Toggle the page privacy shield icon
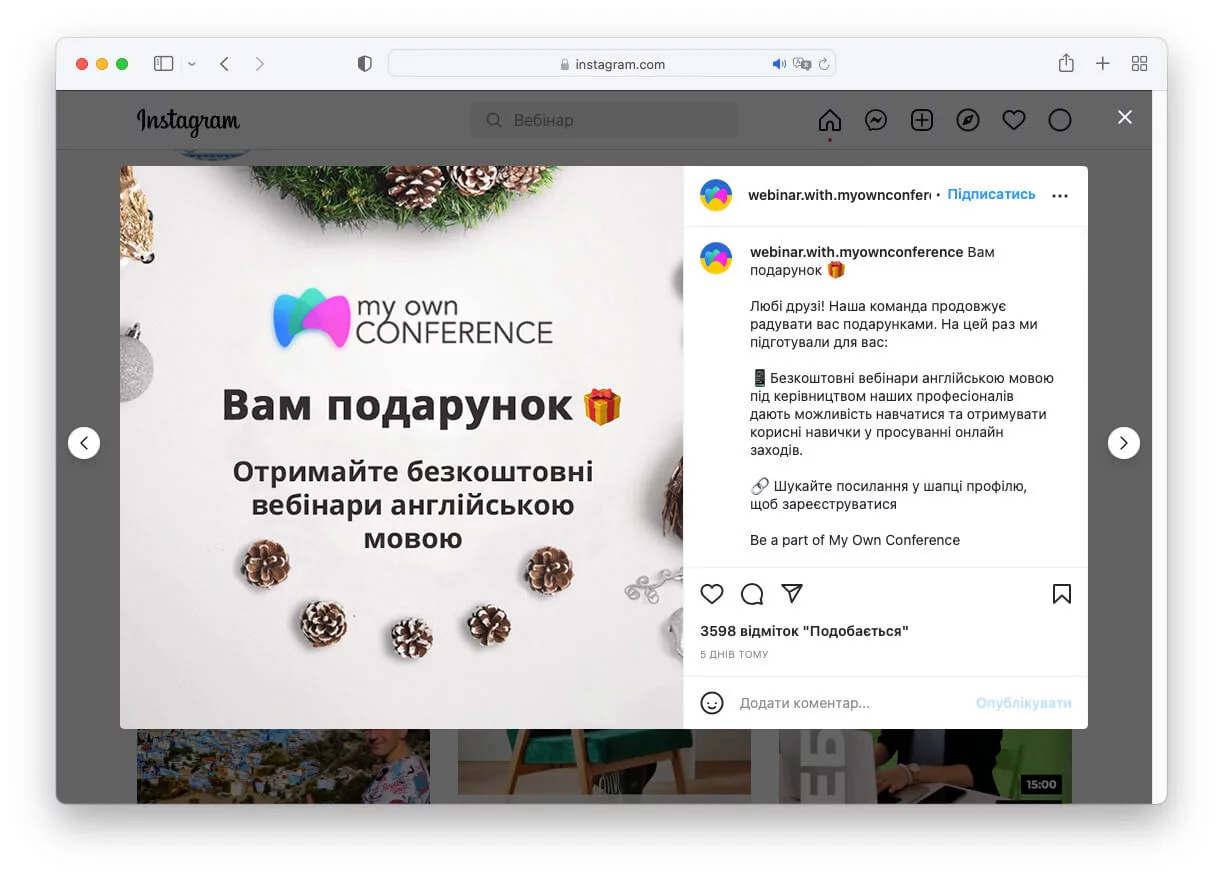 (x=364, y=62)
